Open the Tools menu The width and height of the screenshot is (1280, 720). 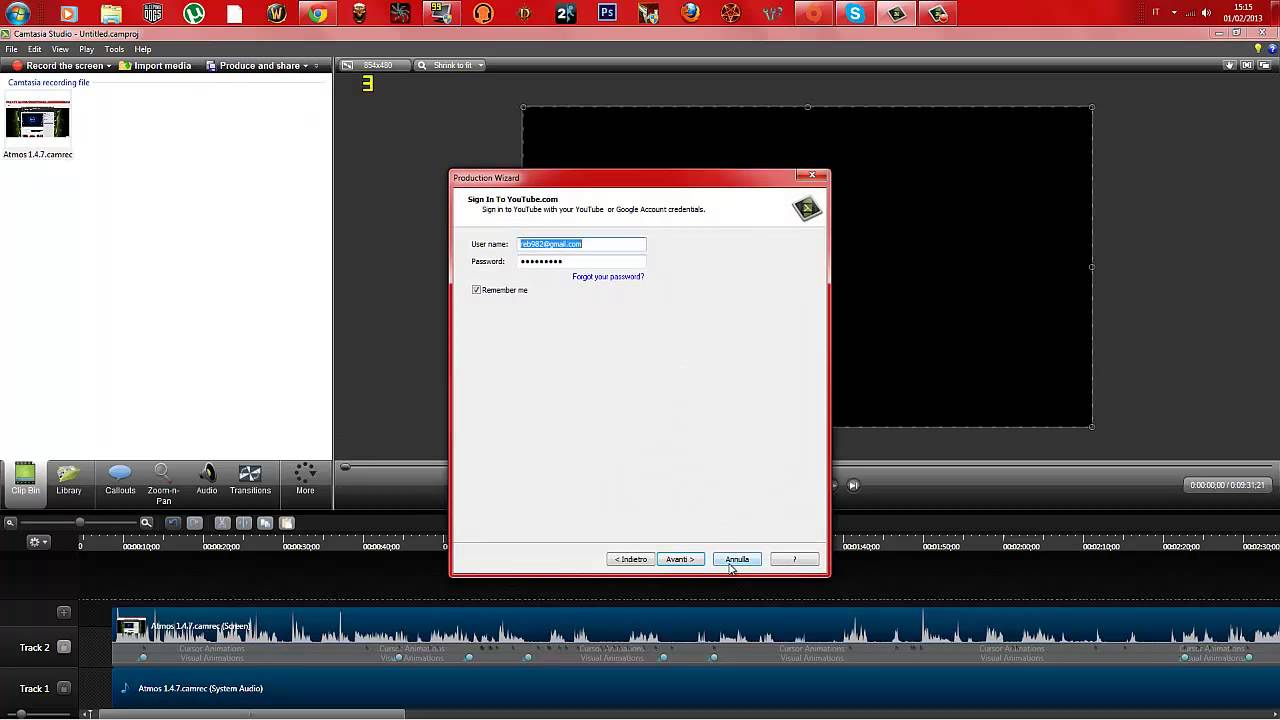pos(115,49)
